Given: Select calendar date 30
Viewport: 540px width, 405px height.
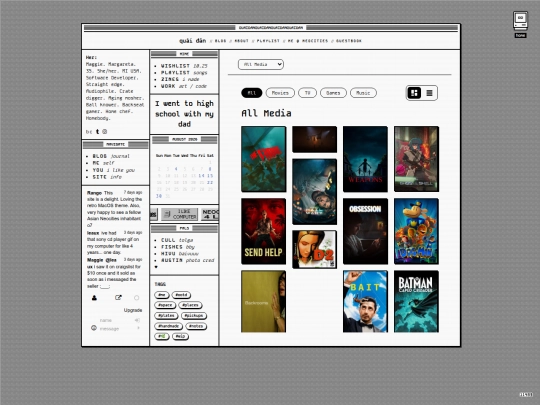Looking at the screenshot, I should click(159, 196).
